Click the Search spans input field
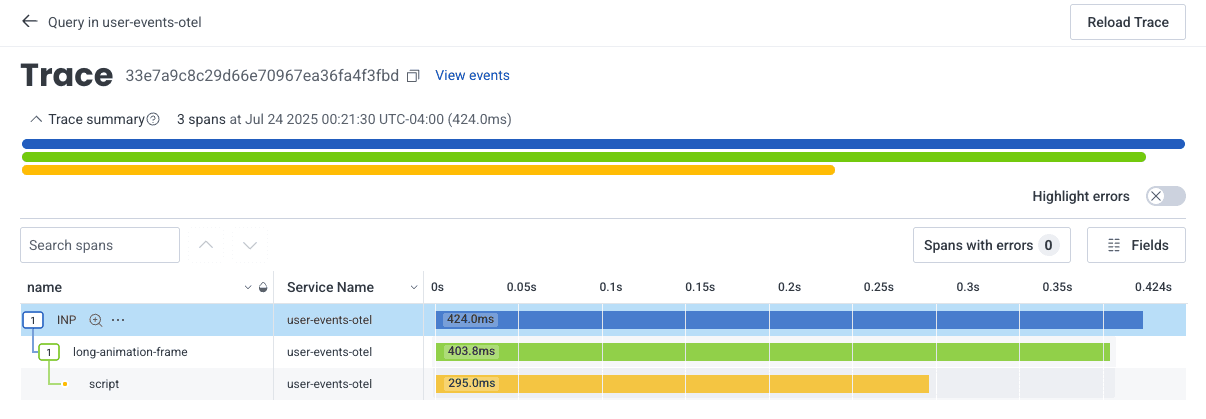This screenshot has height=419, width=1206. tap(99, 245)
